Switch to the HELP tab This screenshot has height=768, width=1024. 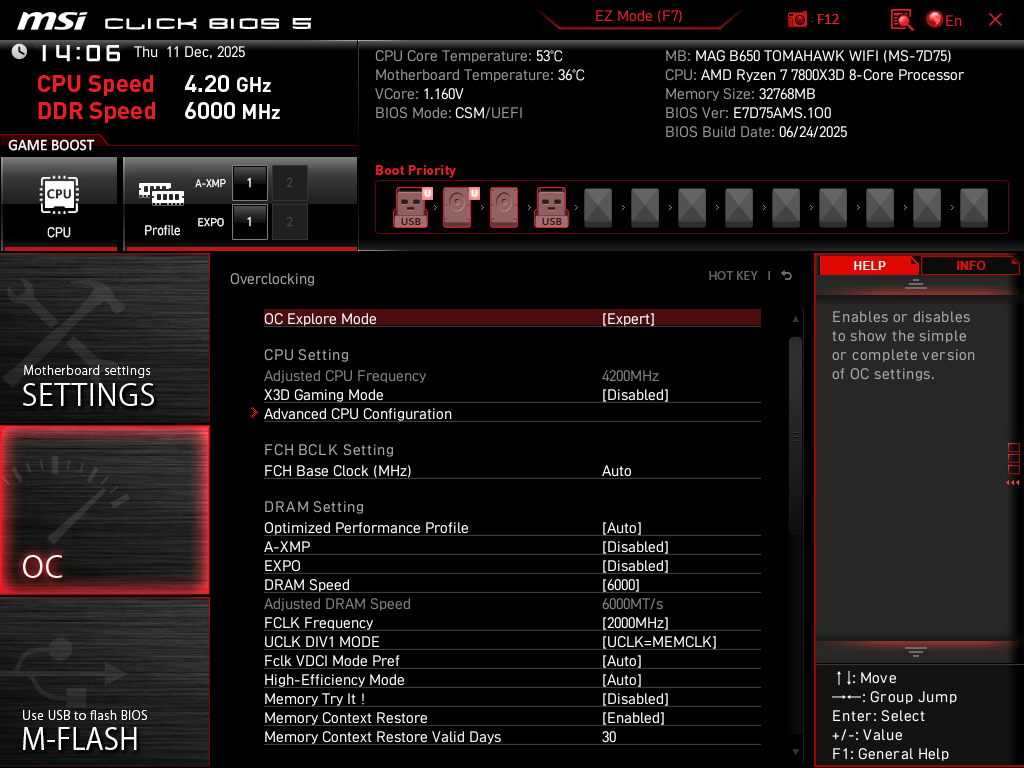coord(869,265)
